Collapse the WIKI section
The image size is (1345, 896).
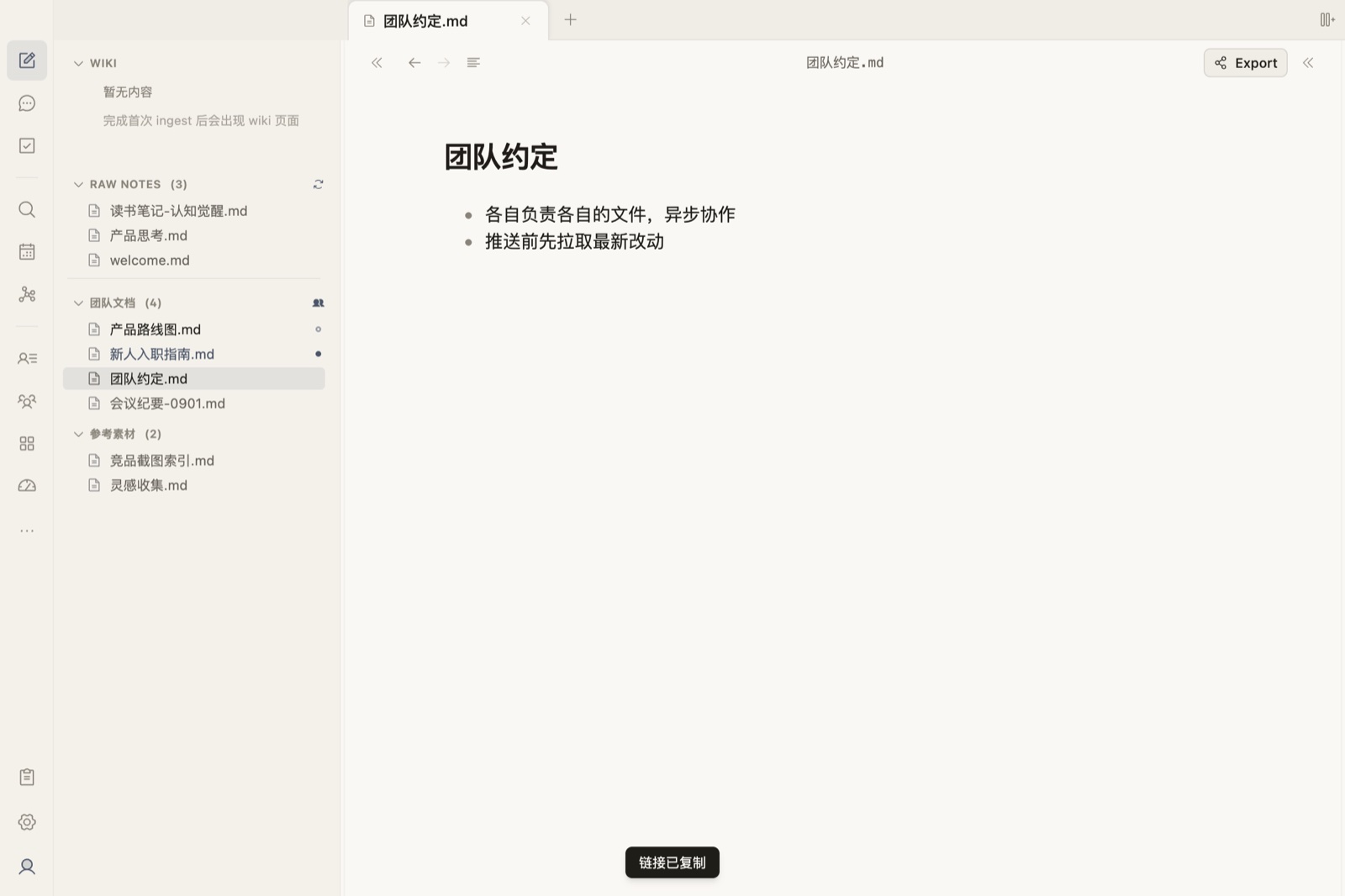tap(78, 63)
